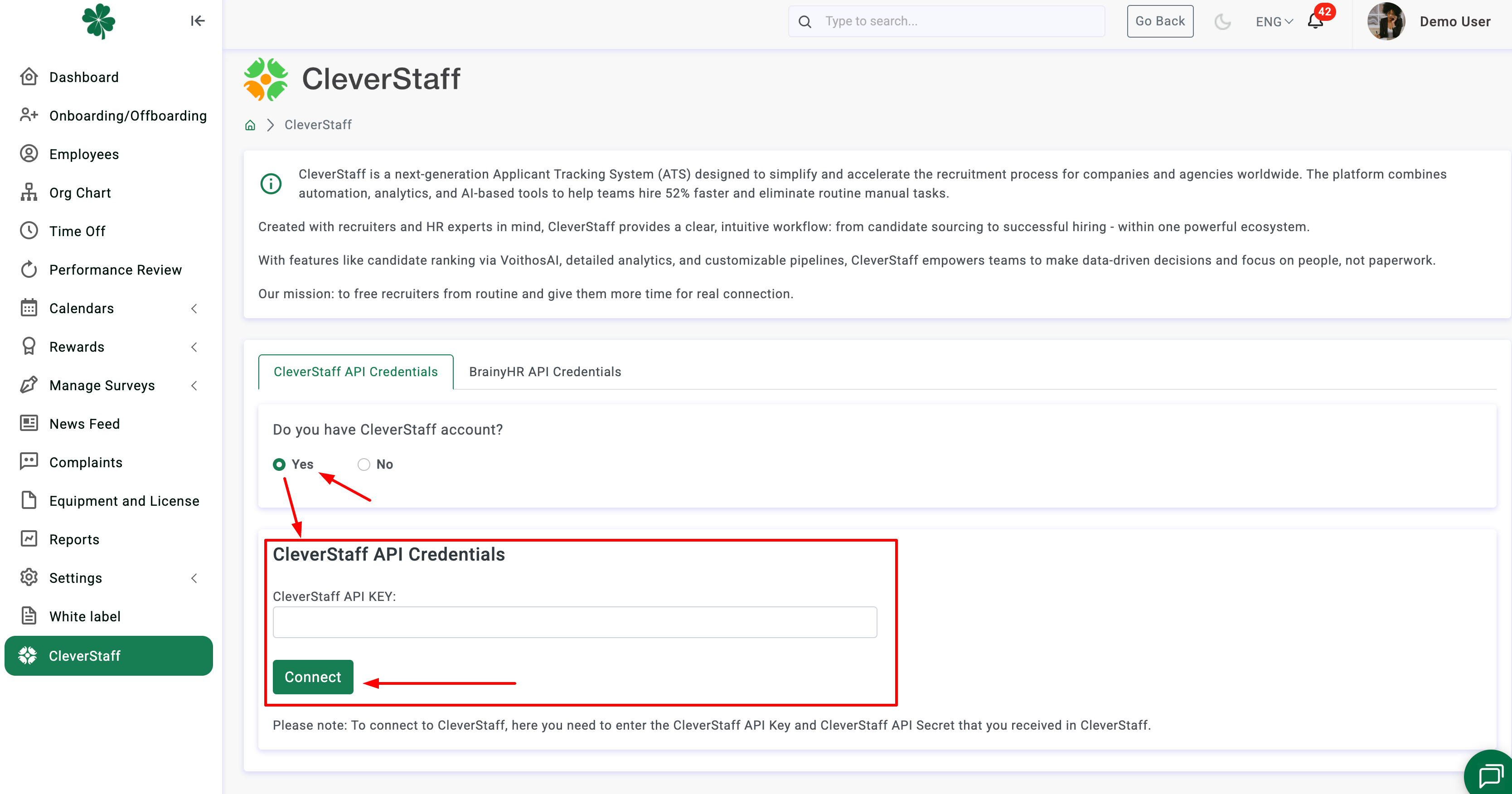
Task: Open the notifications bell
Action: click(x=1315, y=22)
